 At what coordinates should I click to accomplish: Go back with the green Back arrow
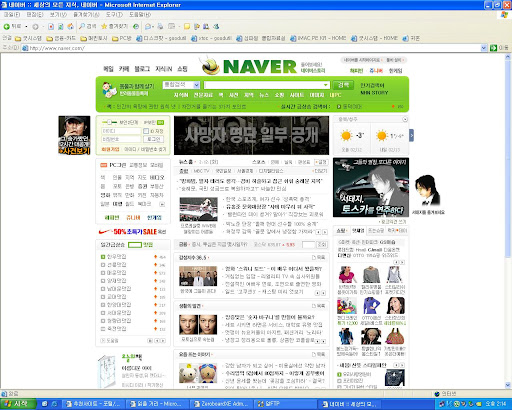12,26
